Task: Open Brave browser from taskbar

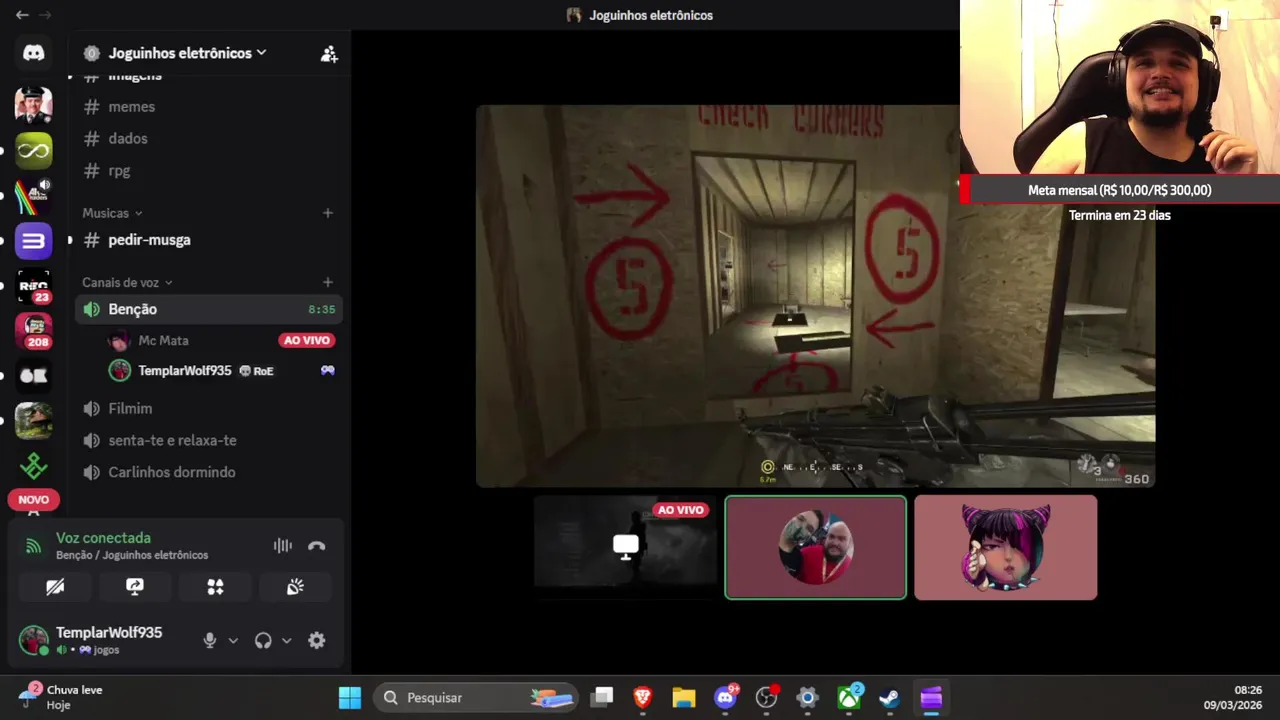Action: coord(643,698)
